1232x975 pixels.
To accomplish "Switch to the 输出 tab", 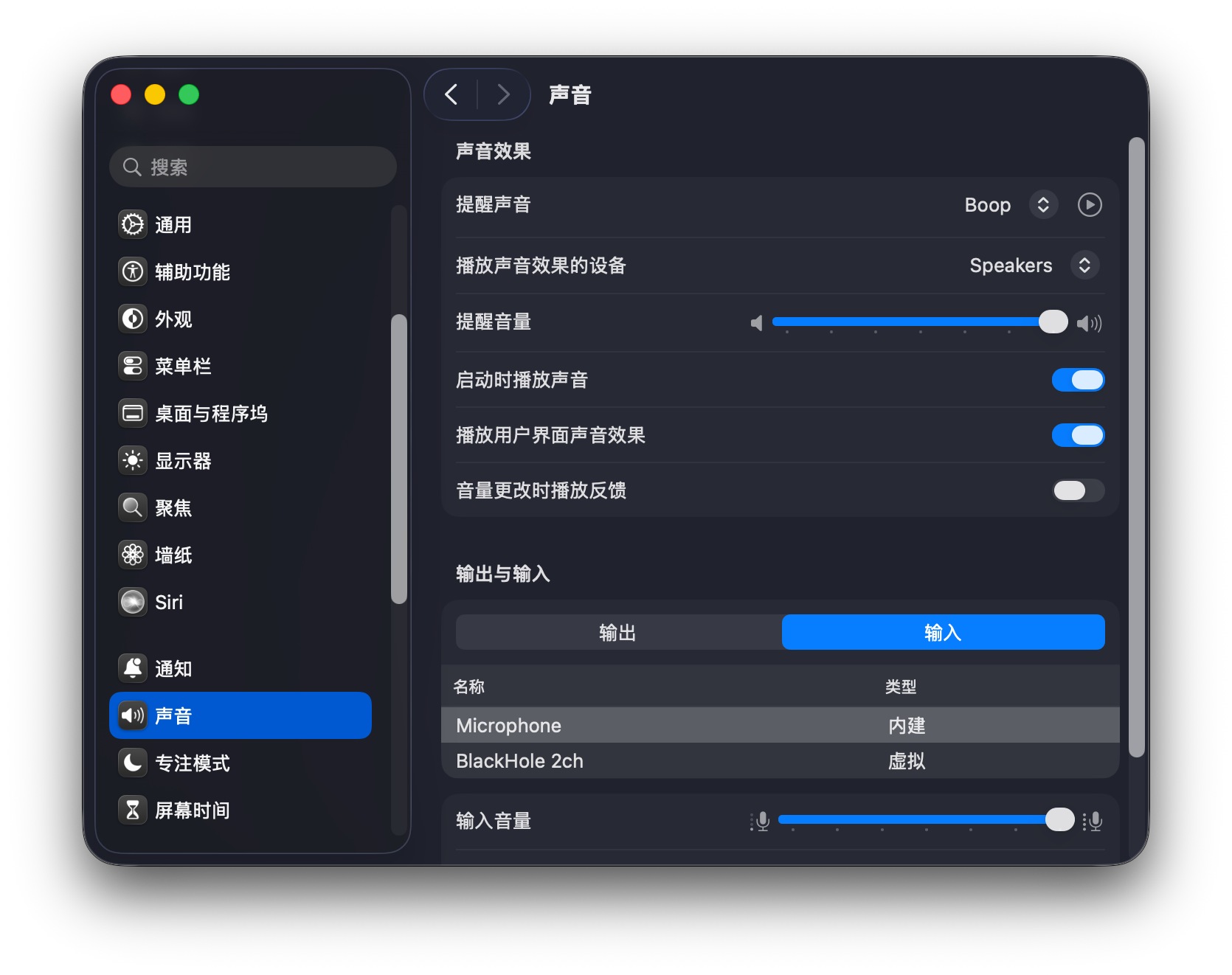I will coord(618,632).
